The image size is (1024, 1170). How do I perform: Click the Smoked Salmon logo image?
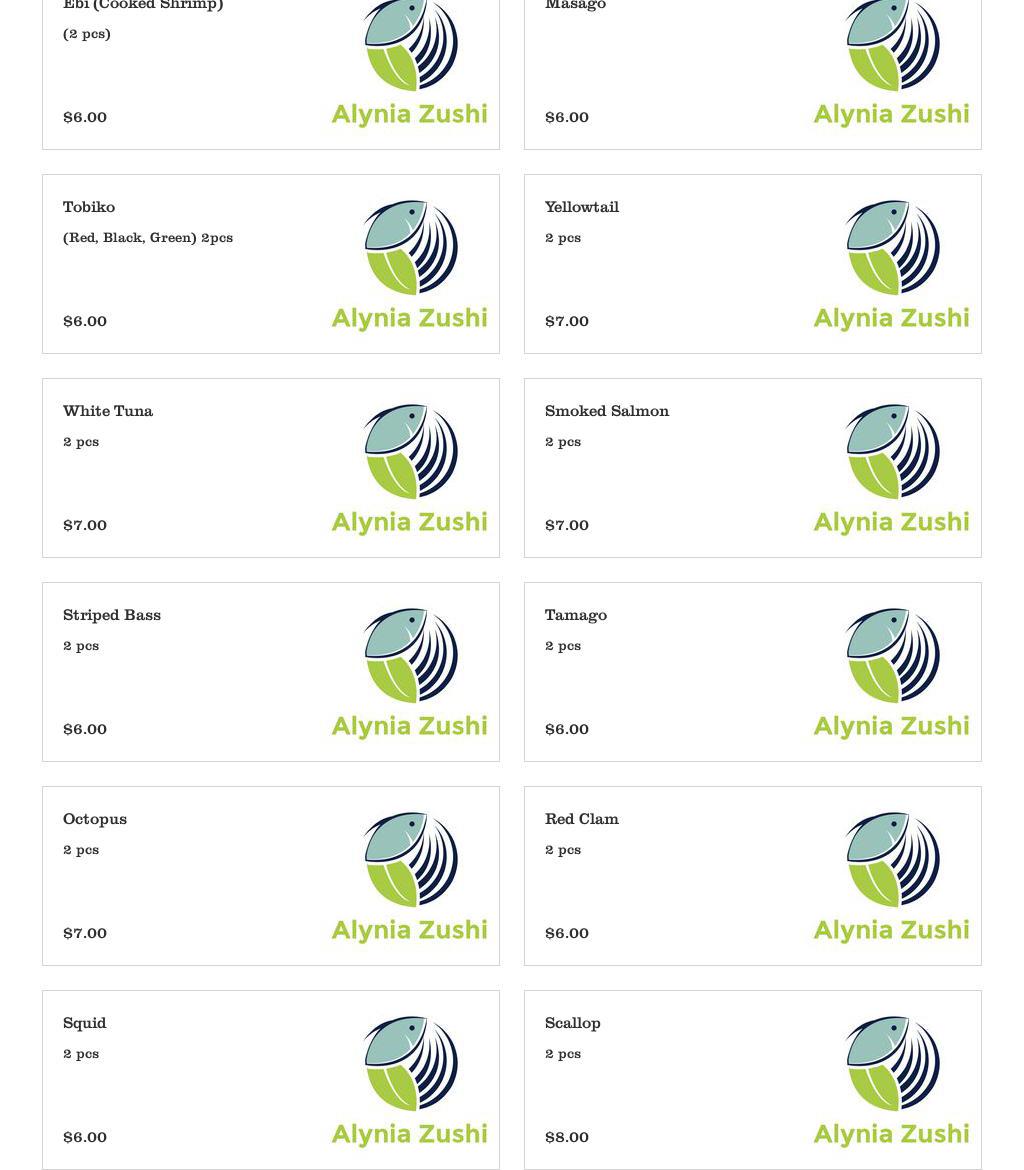click(x=892, y=468)
